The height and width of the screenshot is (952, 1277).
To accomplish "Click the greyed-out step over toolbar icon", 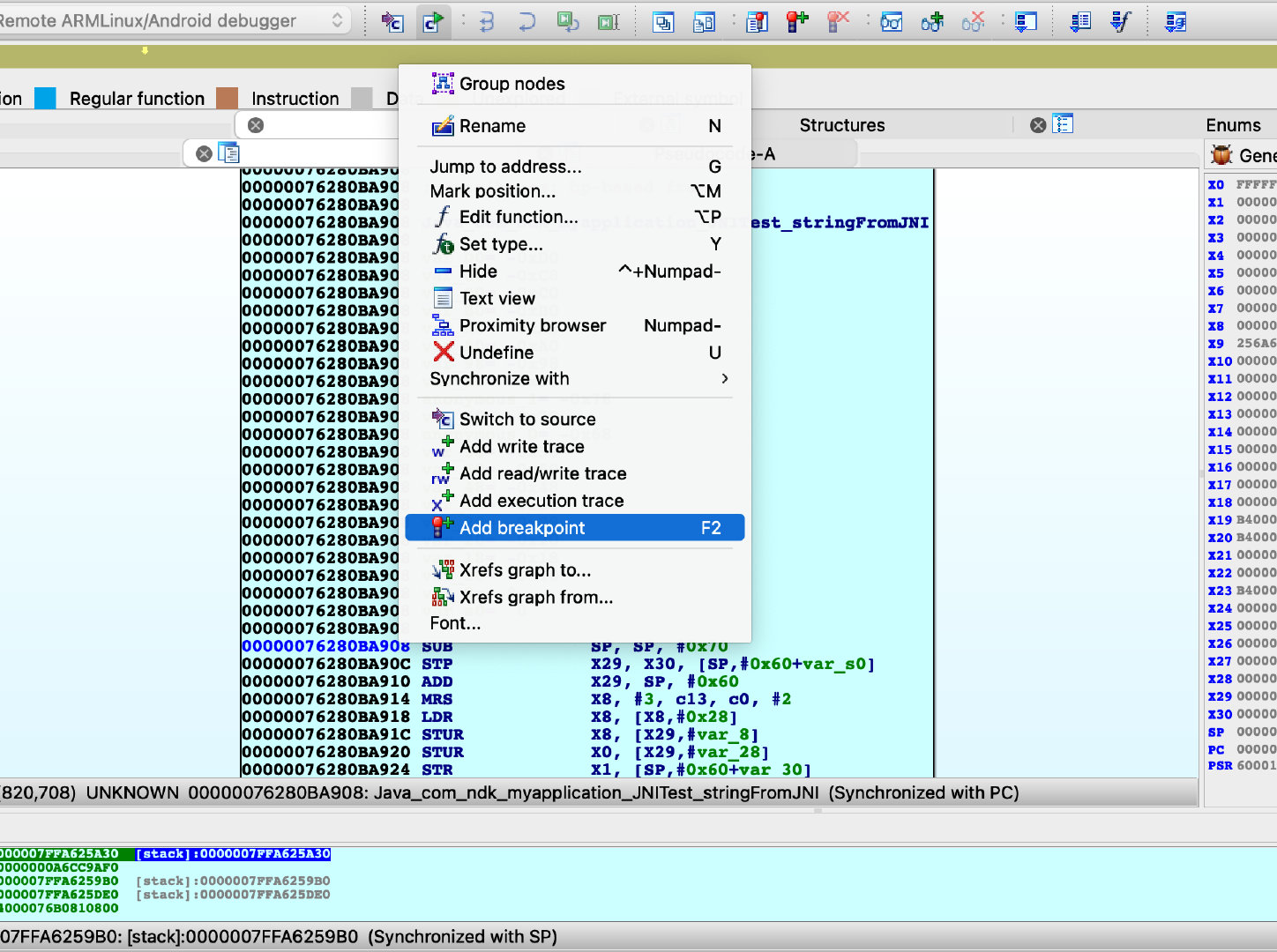I will tap(526, 21).
